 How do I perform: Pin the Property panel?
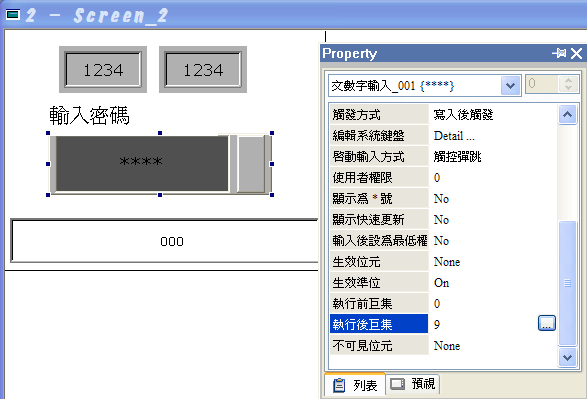click(x=559, y=54)
